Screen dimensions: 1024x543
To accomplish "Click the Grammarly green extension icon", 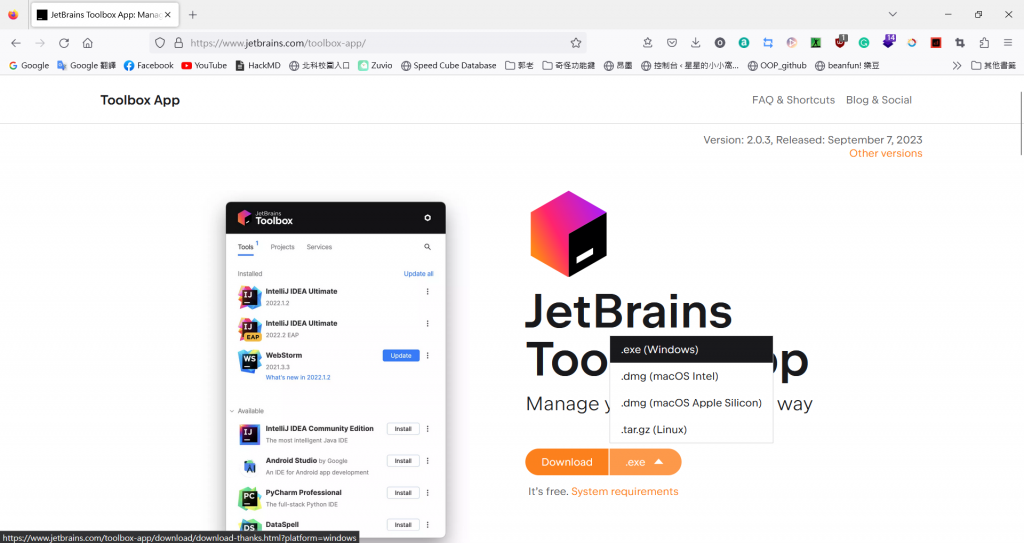I will (864, 43).
